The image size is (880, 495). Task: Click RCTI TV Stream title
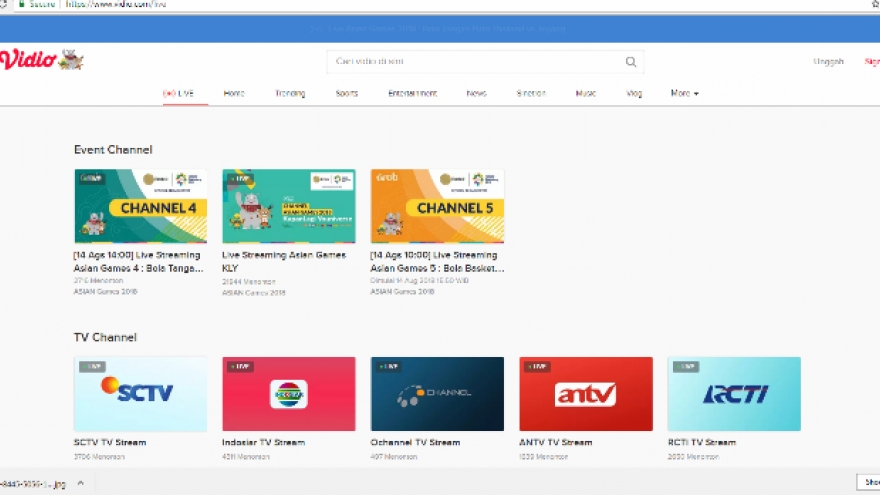click(702, 442)
